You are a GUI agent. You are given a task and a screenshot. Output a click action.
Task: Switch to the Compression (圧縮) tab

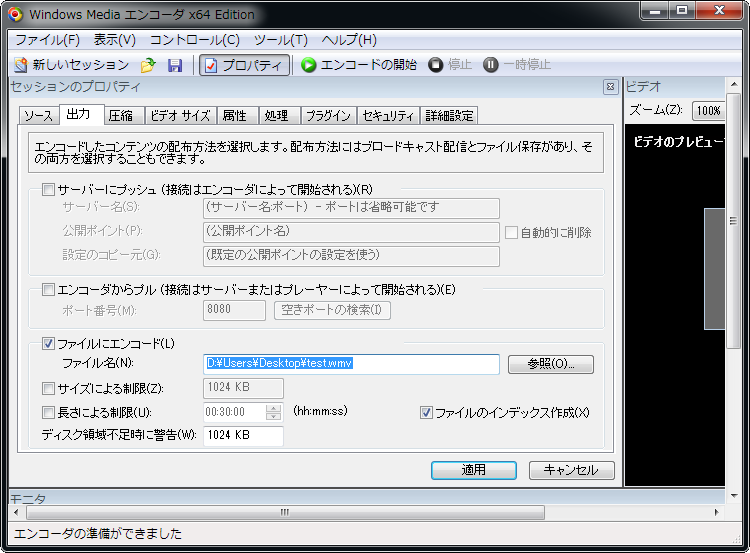[122, 116]
